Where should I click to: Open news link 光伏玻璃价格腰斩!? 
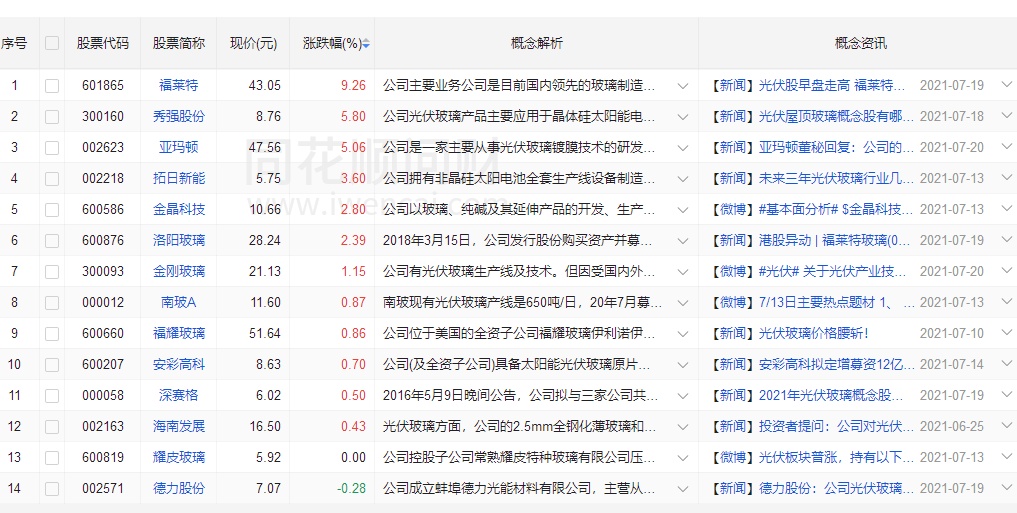coord(813,333)
